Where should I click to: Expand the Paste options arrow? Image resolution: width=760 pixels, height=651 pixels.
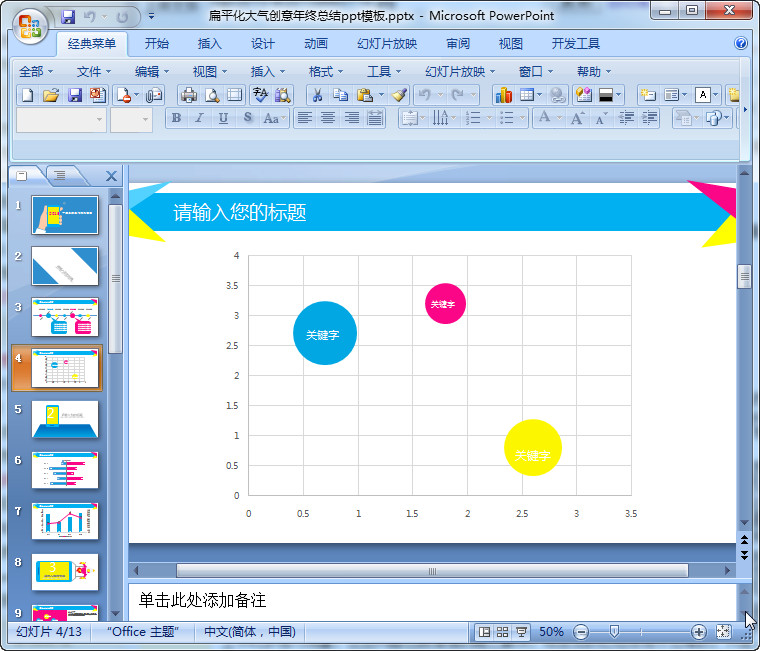tap(381, 95)
